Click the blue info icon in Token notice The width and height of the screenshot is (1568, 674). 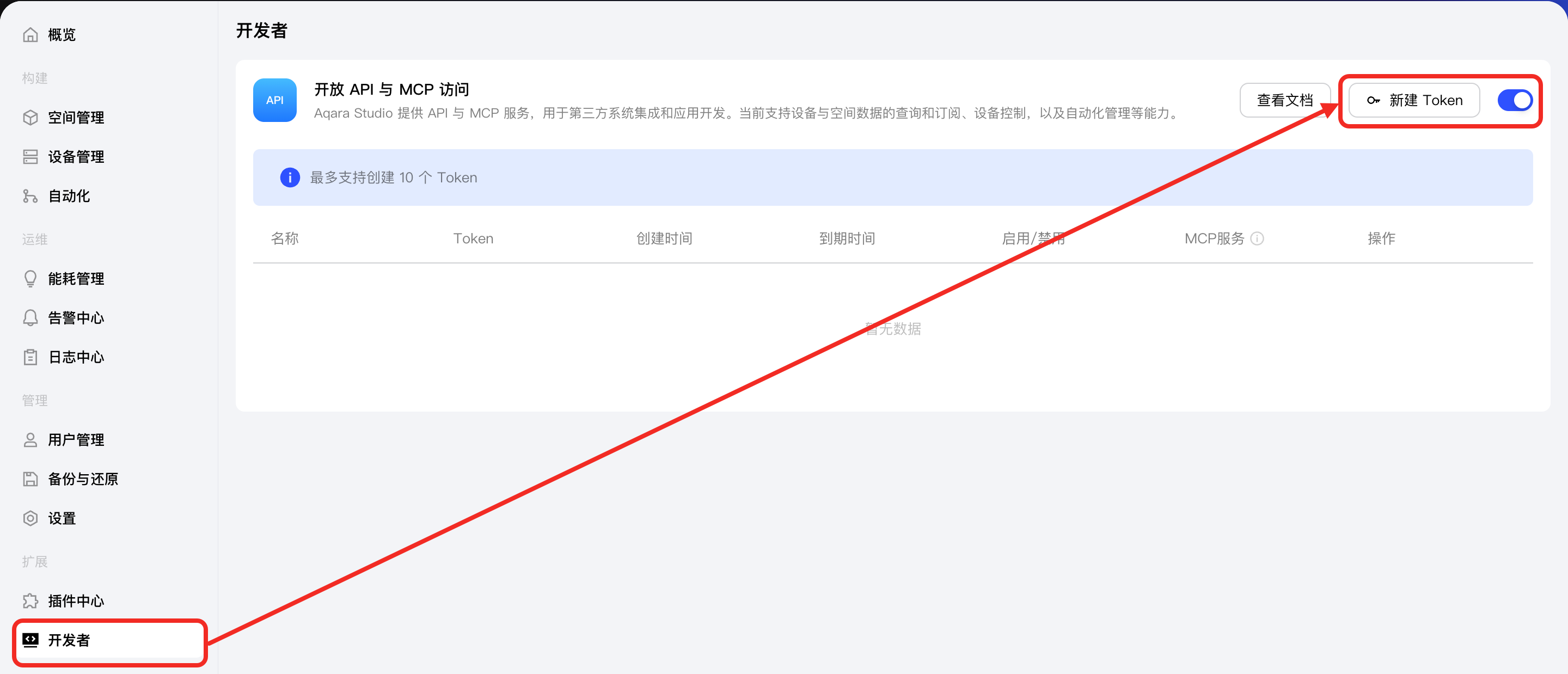click(290, 178)
